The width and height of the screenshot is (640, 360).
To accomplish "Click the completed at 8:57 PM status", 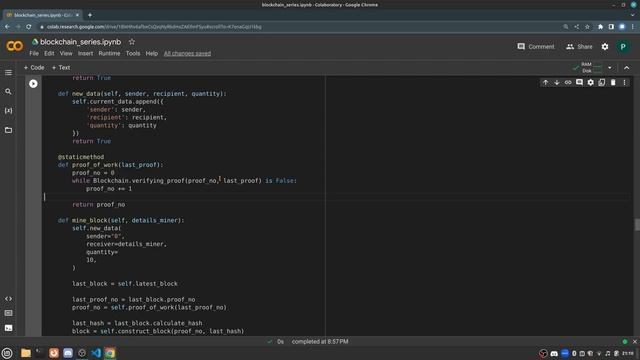I will 320,342.
